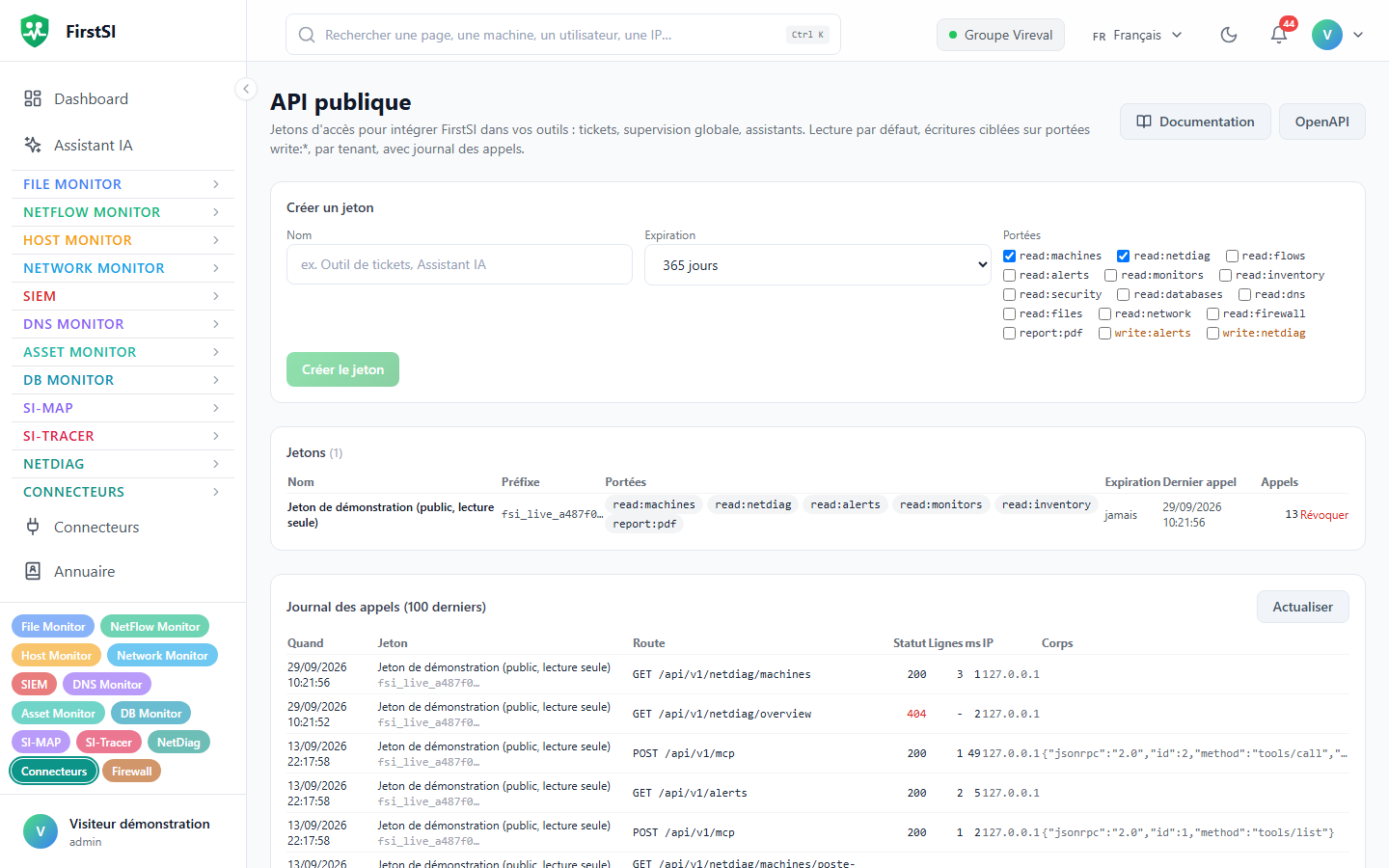The width and height of the screenshot is (1389, 868).
Task: Open the DB Monitor pill
Action: point(151,713)
